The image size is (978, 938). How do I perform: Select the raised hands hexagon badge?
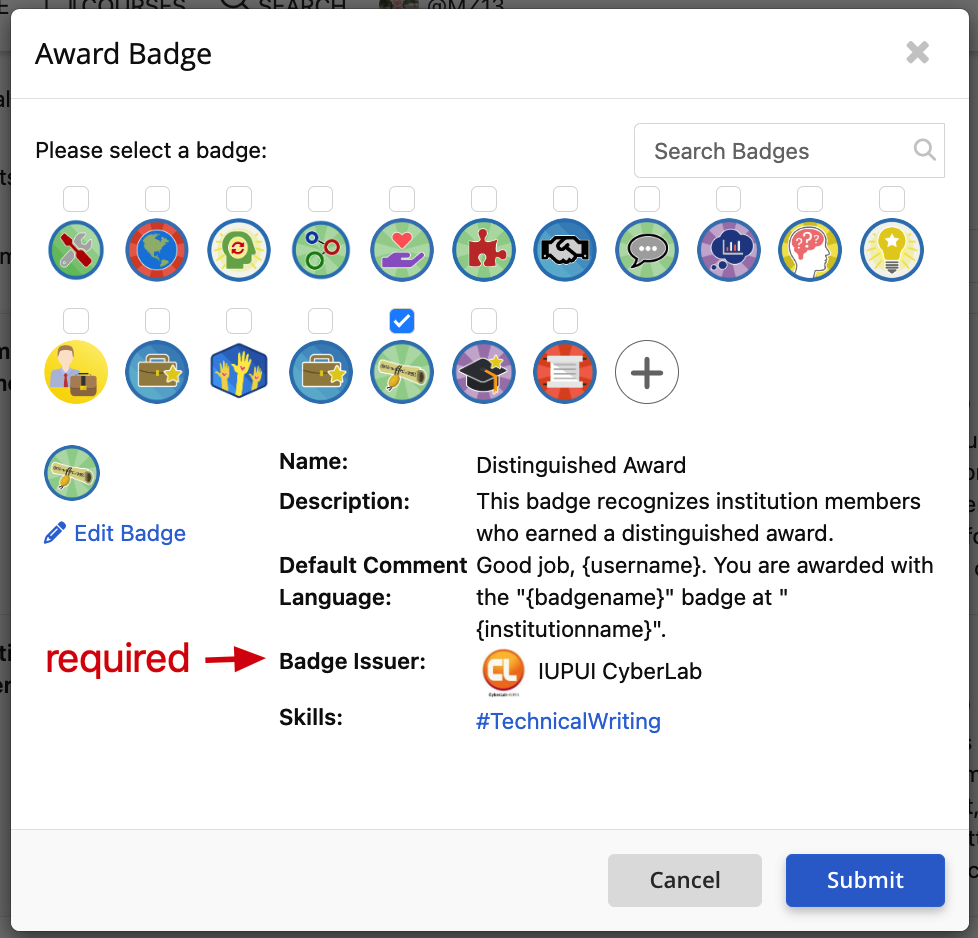click(x=239, y=371)
